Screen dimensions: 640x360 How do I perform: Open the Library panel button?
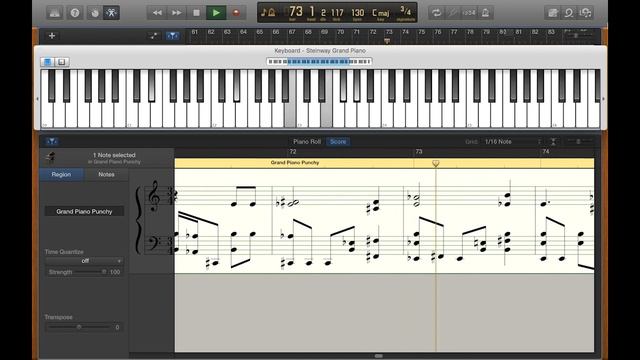click(55, 13)
